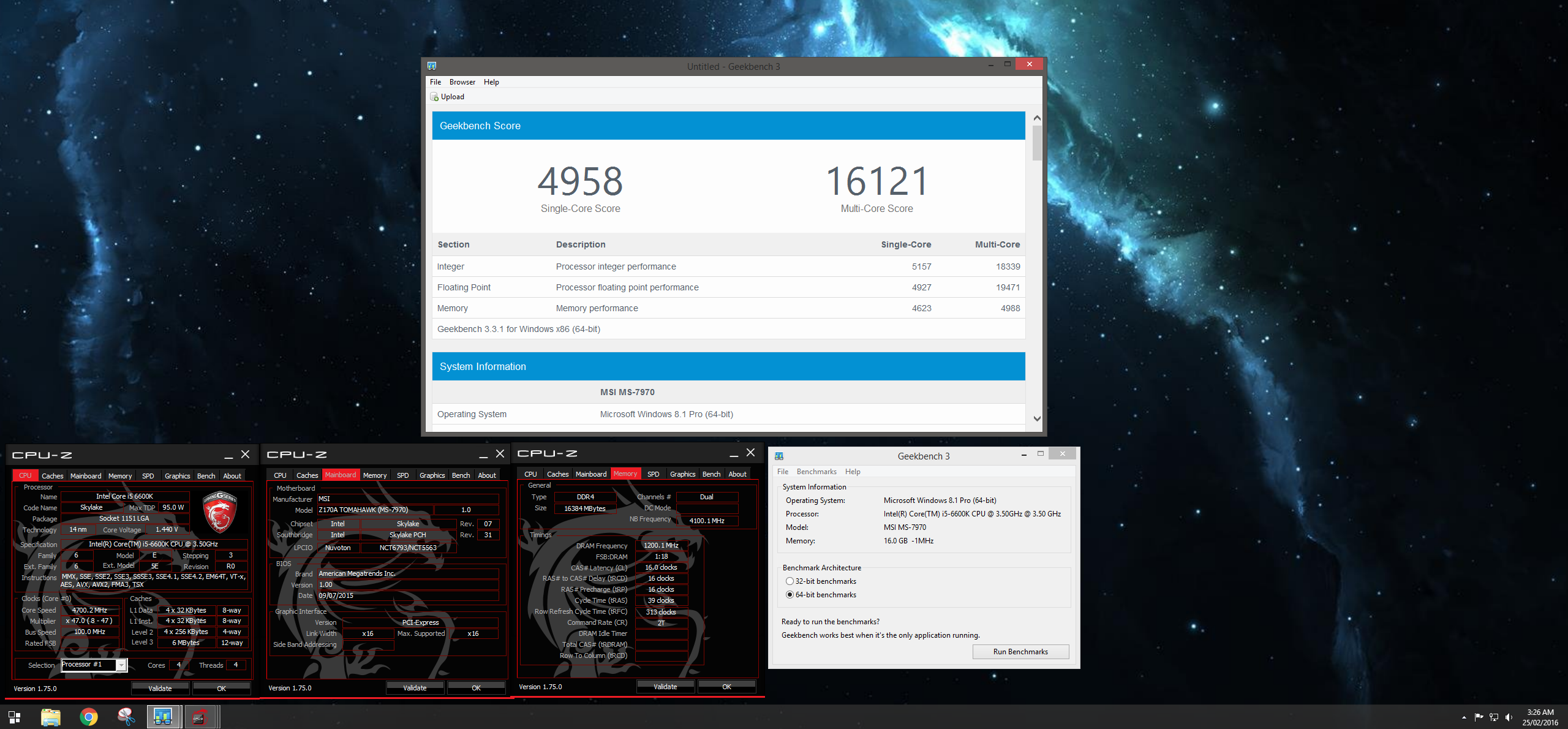Click Geekbench results scrollbar down arrow
Image resolution: width=1568 pixels, height=729 pixels.
click(x=1037, y=419)
